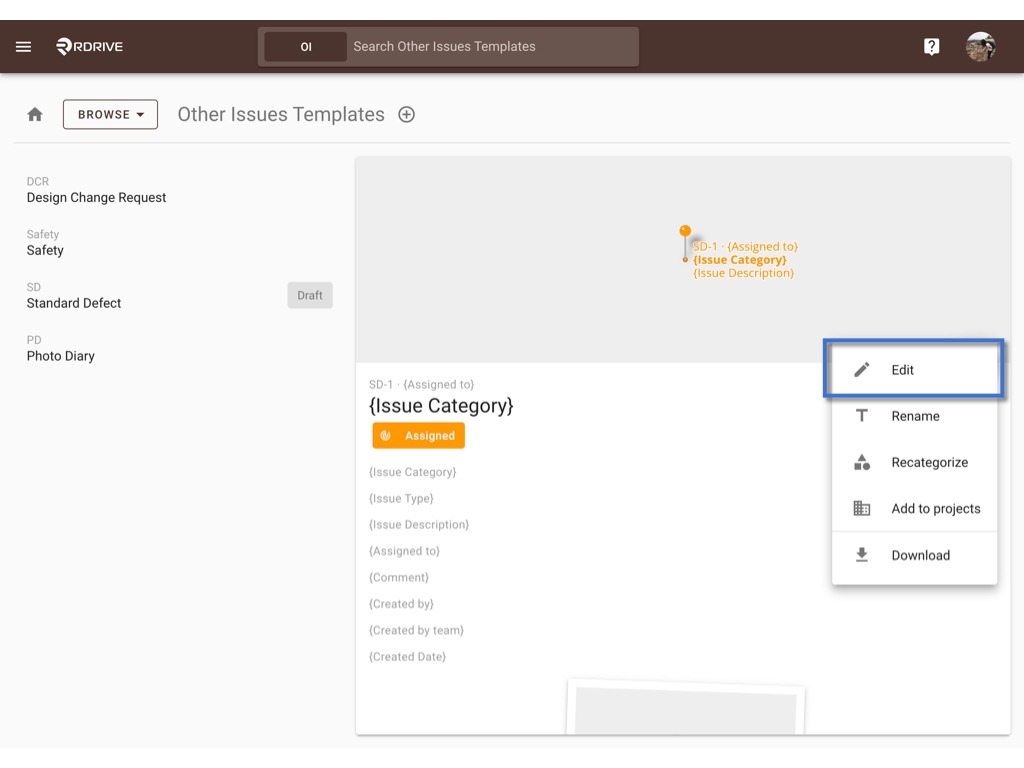Open the user profile avatar

pos(980,46)
